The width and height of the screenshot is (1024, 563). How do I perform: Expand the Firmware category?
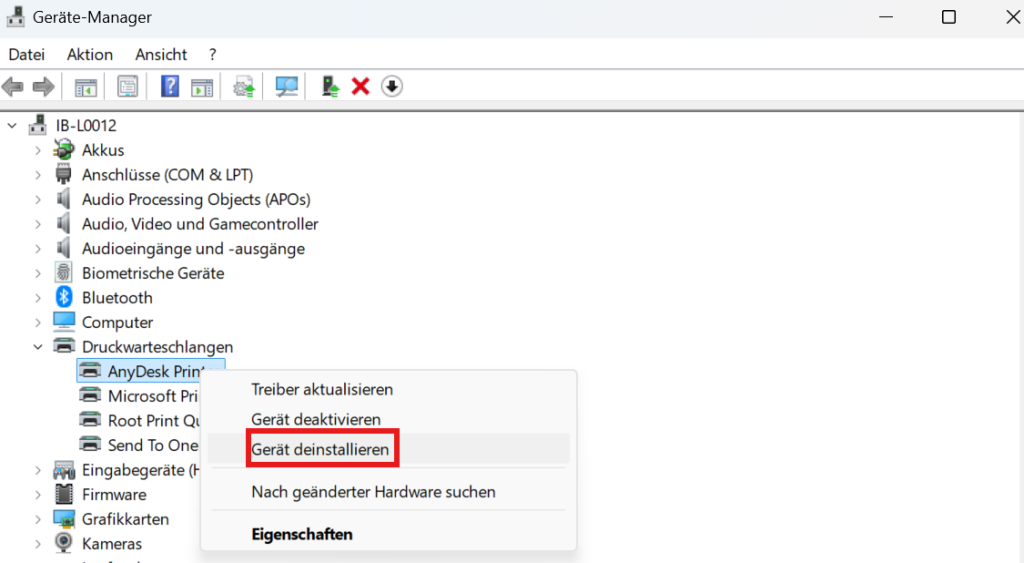[x=38, y=494]
